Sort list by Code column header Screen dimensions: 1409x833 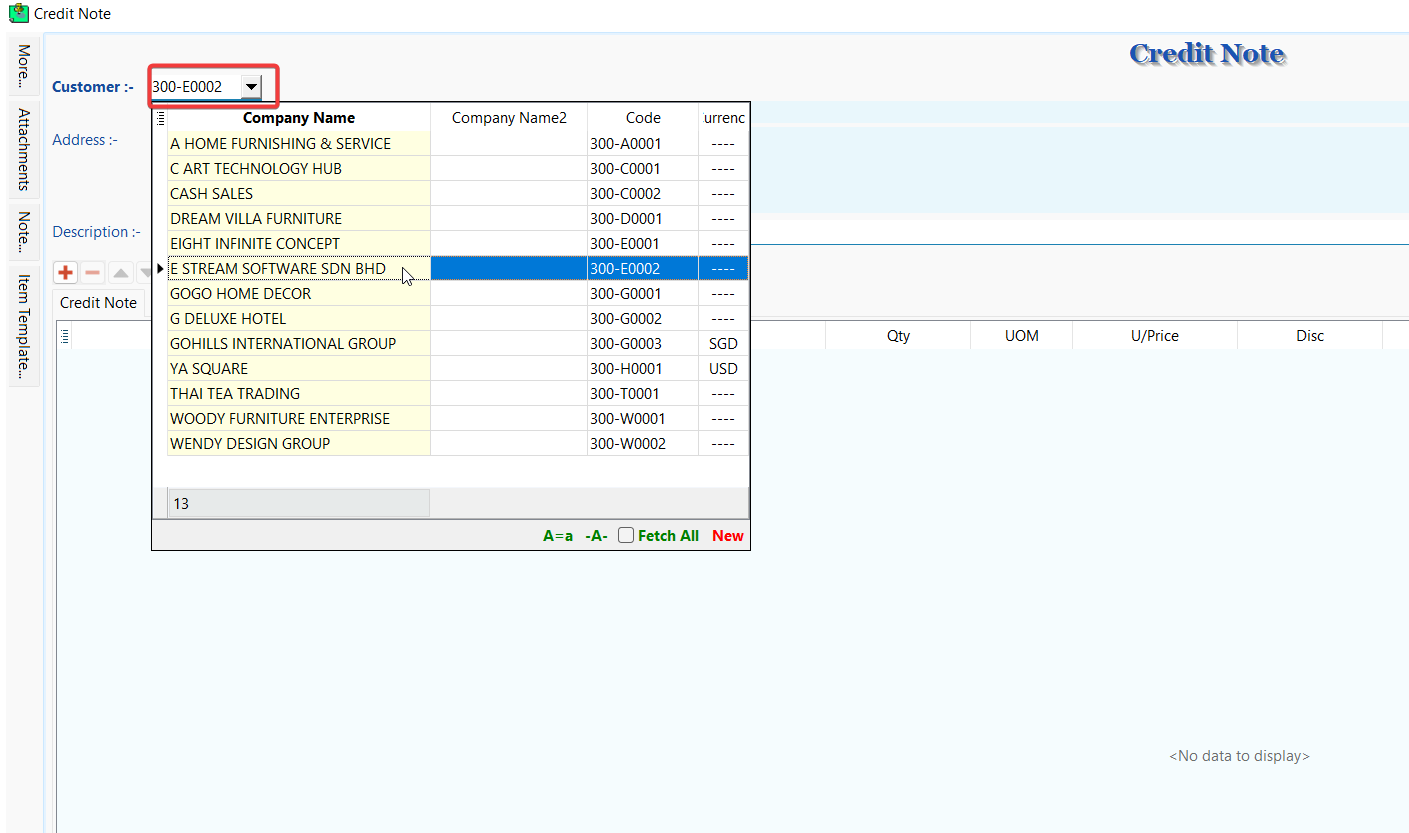[643, 118]
